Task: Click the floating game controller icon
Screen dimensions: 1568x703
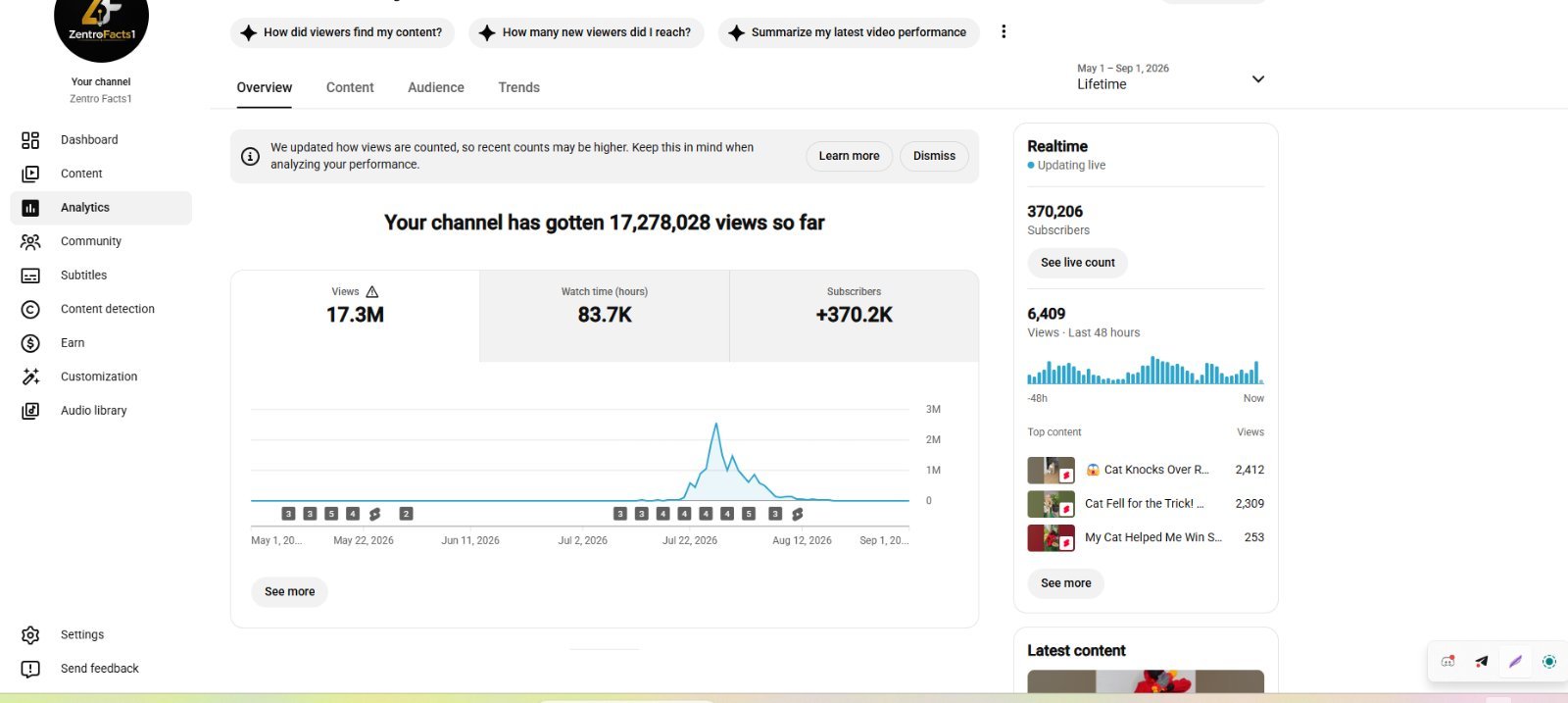Action: coord(1447,662)
